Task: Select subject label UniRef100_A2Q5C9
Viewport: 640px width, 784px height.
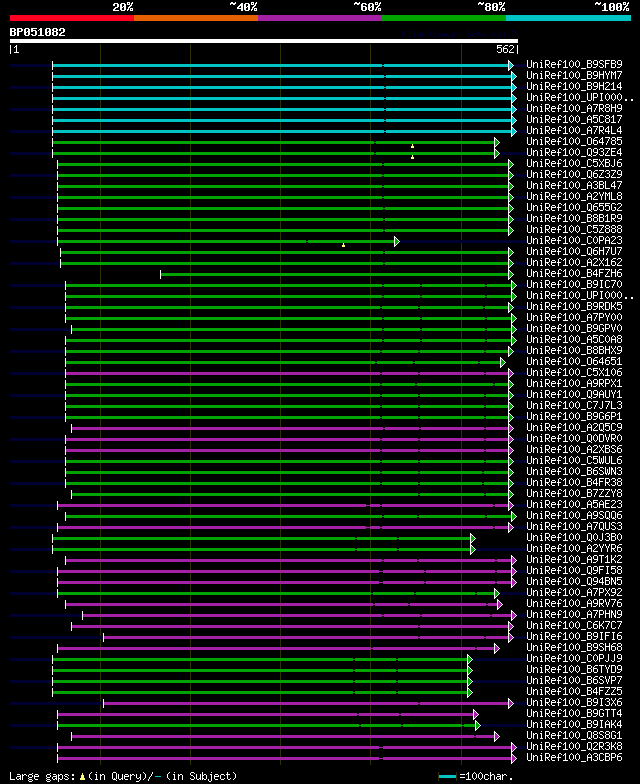Action: pos(574,428)
